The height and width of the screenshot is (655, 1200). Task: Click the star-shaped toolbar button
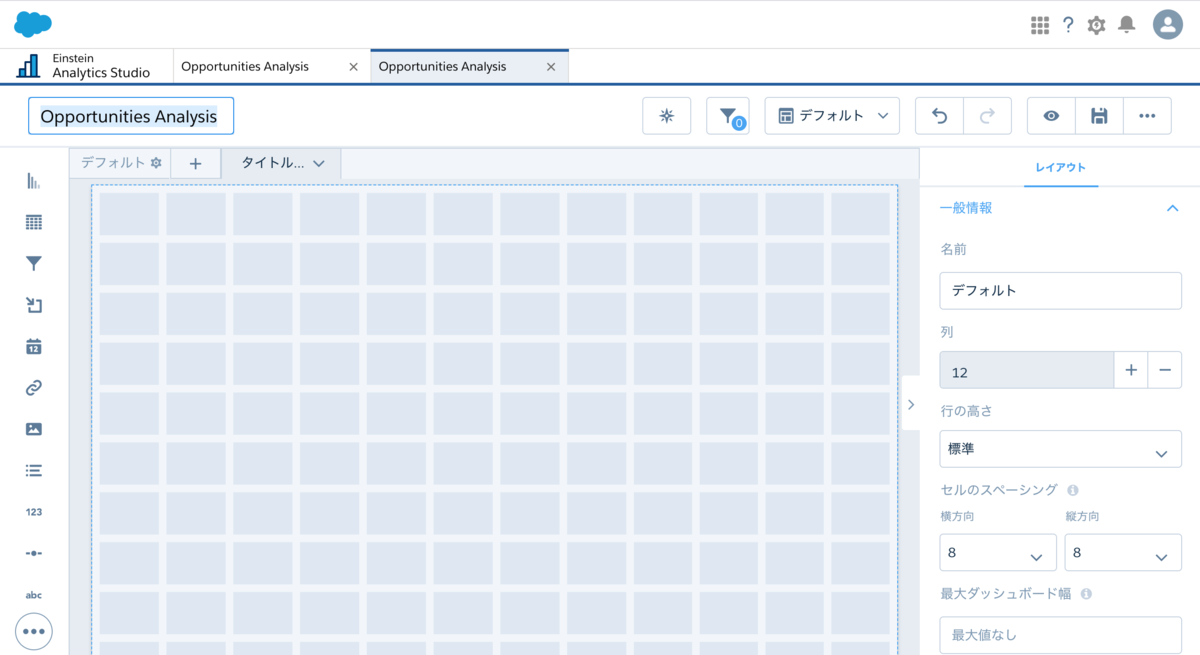pos(667,116)
